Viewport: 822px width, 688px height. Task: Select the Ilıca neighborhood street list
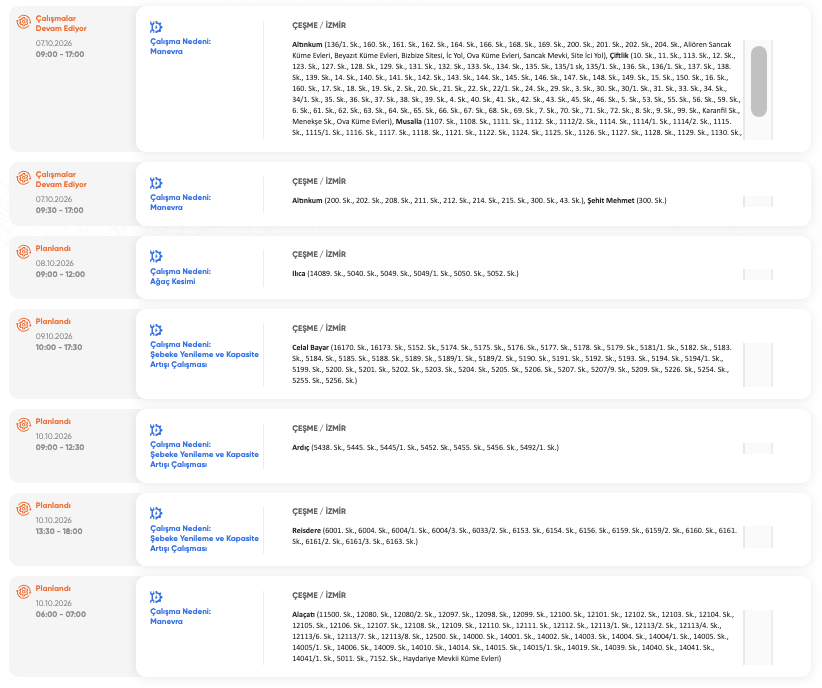405,274
